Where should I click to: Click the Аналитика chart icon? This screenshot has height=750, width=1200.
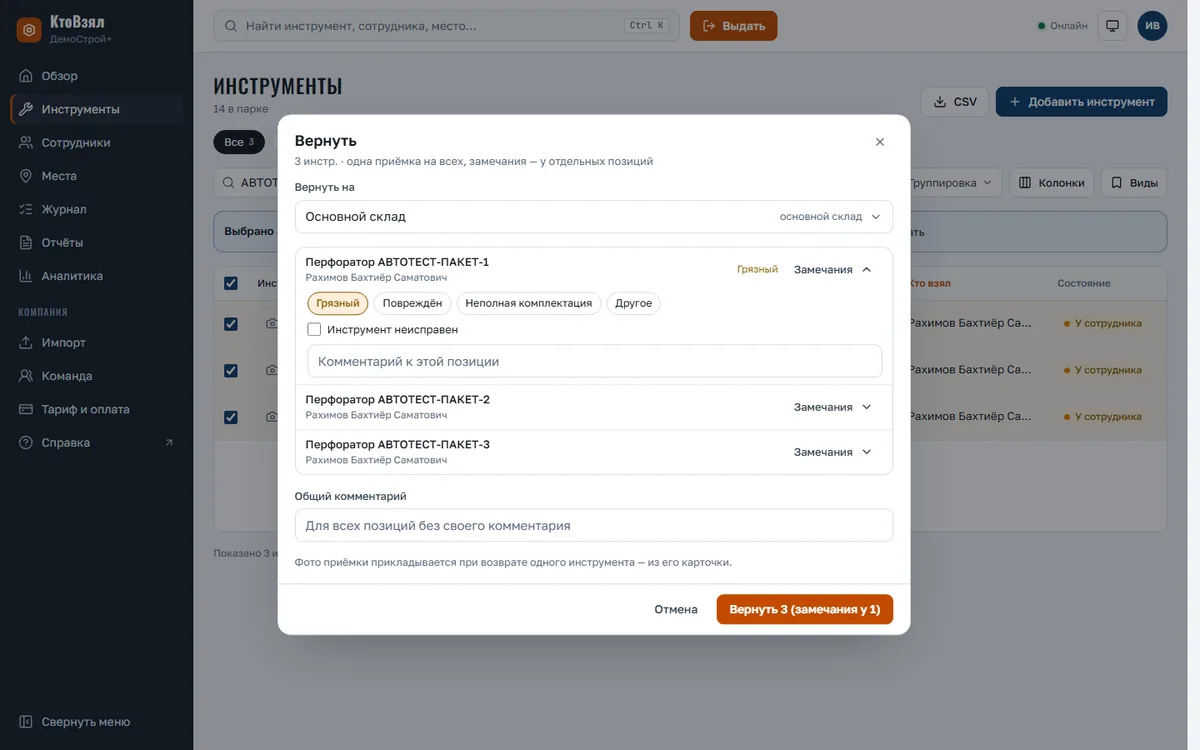click(x=26, y=276)
